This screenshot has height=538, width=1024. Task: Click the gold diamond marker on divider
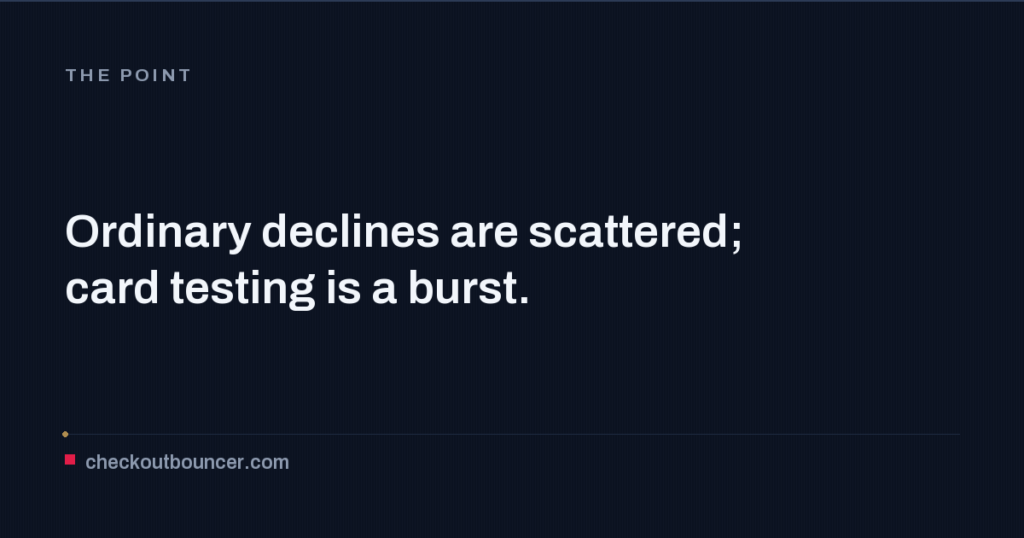click(x=65, y=434)
